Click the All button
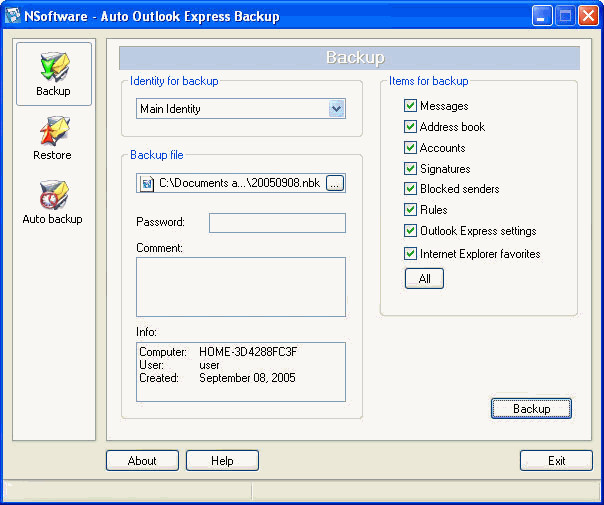604x505 pixels. 424,279
